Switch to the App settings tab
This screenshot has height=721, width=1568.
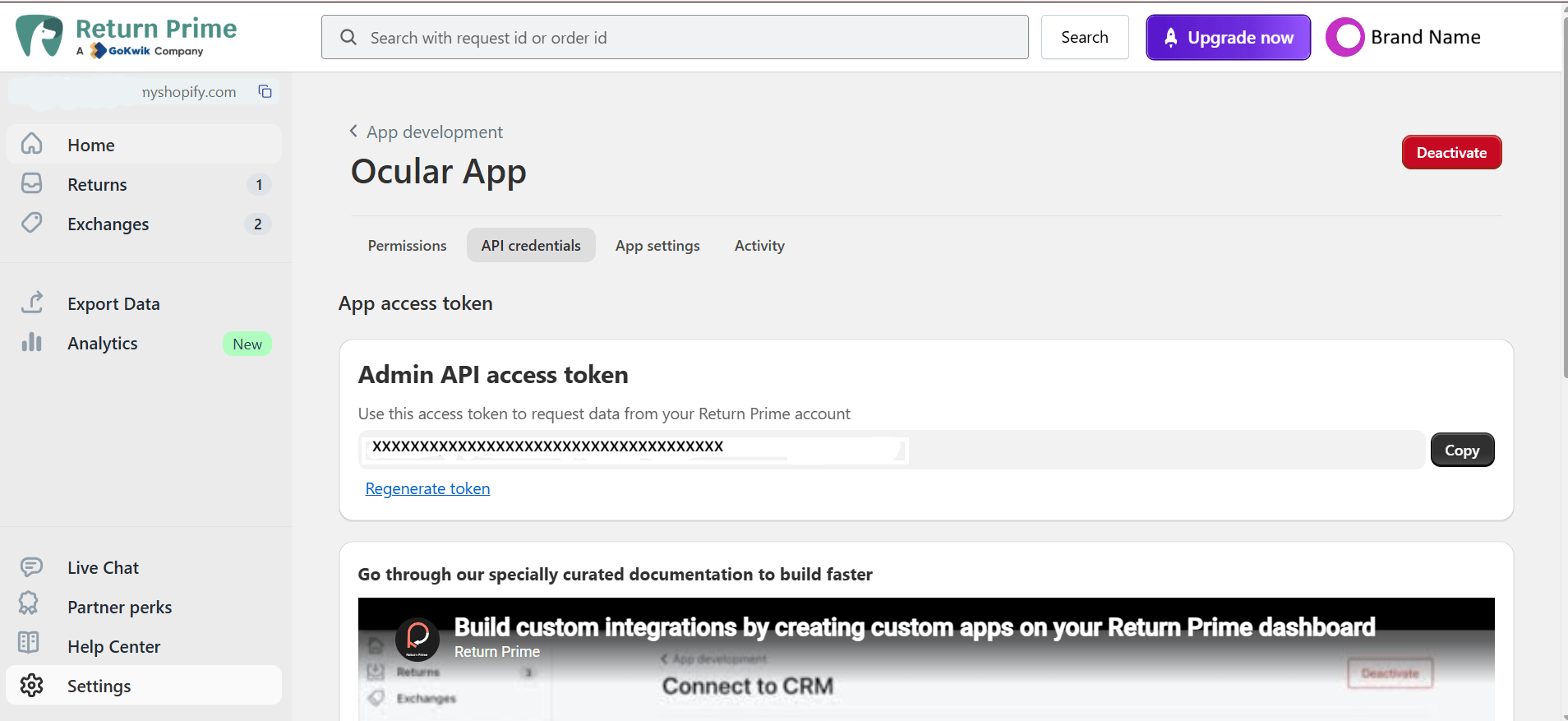pyautogui.click(x=657, y=245)
